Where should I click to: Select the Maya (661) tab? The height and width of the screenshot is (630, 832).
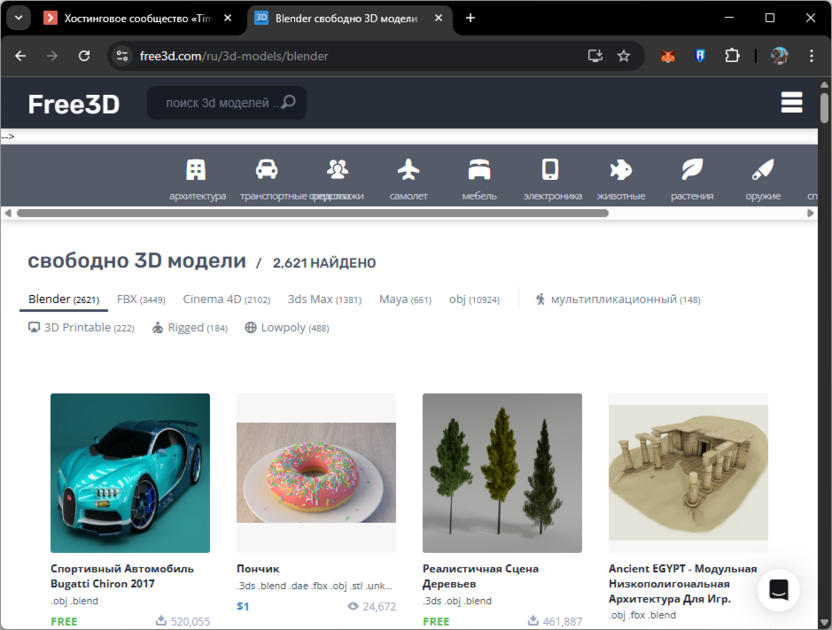[405, 299]
